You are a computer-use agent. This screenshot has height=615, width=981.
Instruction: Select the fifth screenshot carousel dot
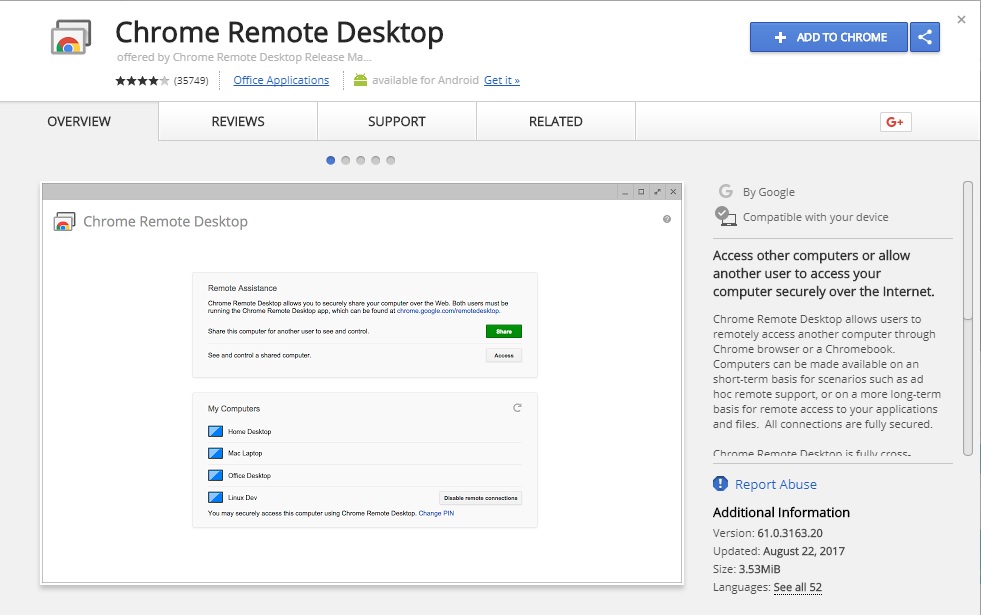(x=390, y=160)
